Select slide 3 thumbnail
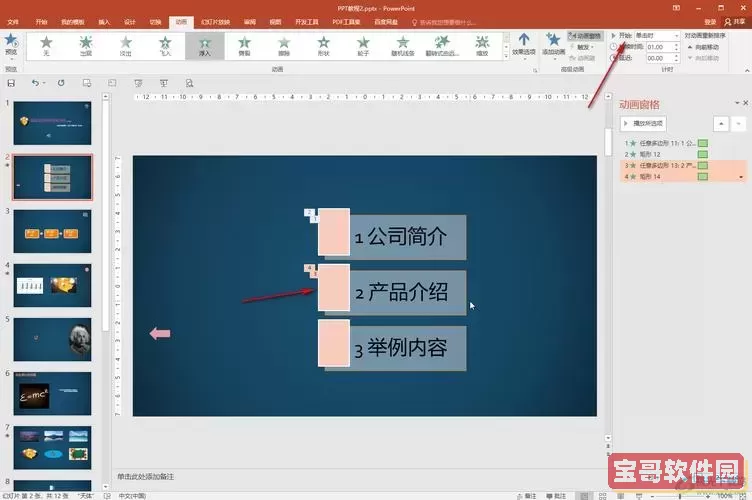 tap(52, 232)
